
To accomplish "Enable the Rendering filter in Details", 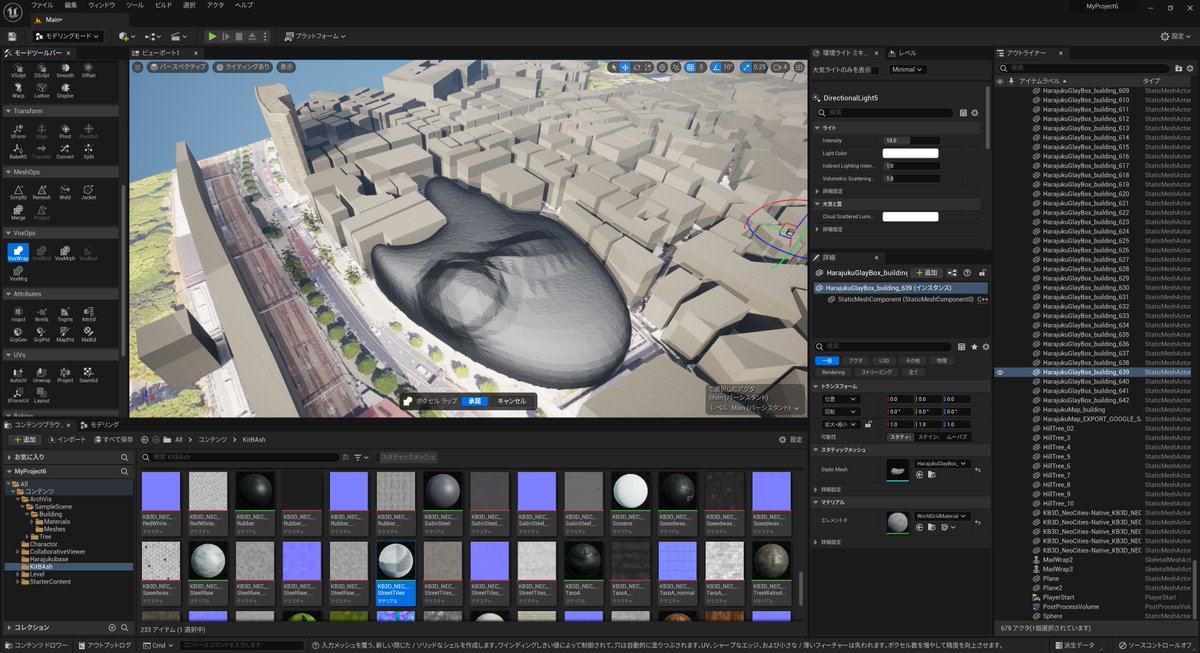I will point(833,371).
